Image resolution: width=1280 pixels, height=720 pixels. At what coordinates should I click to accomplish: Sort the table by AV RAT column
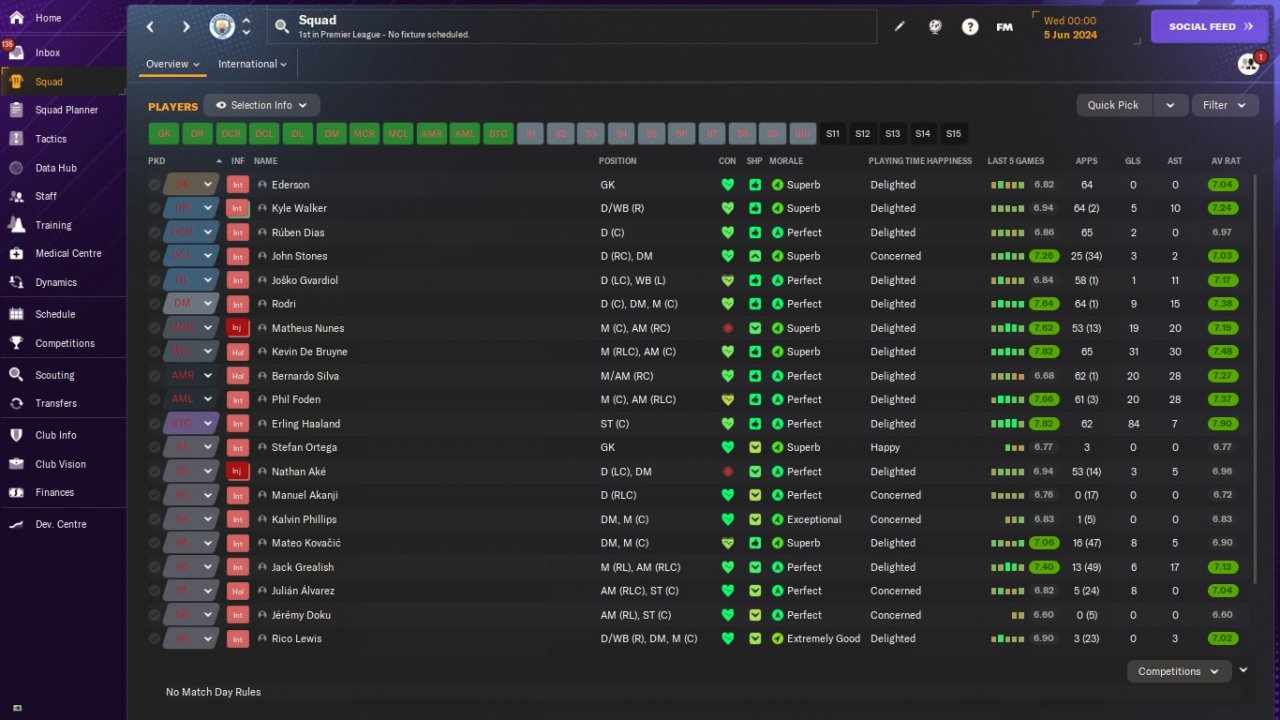click(1225, 161)
